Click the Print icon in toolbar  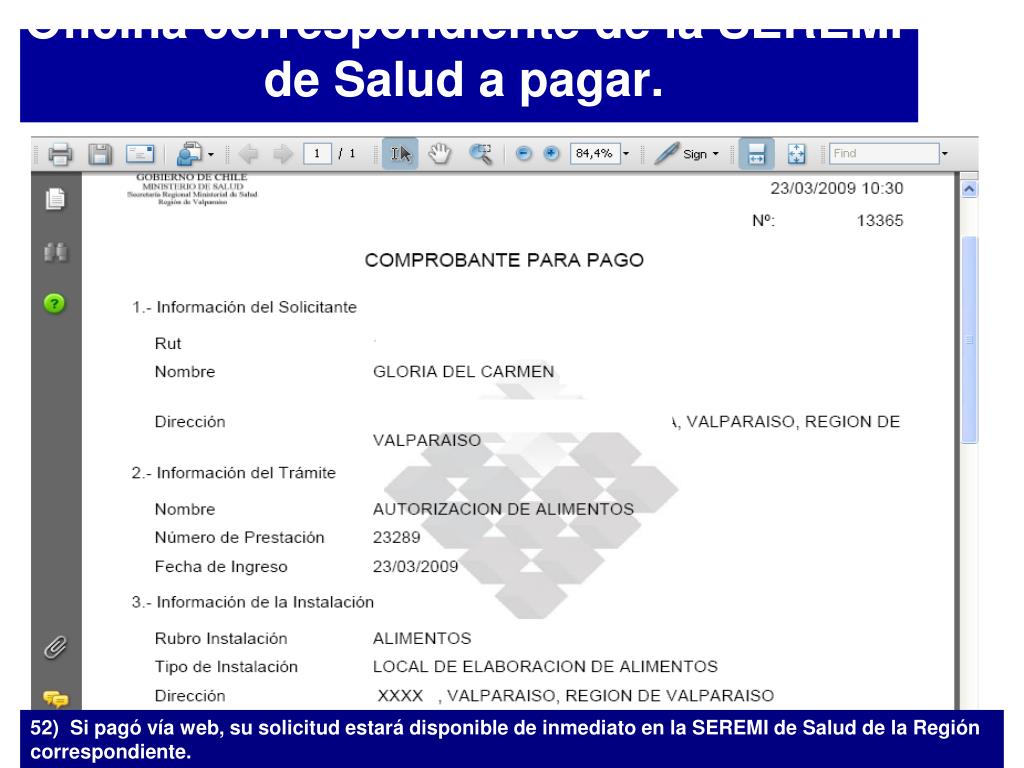(60, 154)
